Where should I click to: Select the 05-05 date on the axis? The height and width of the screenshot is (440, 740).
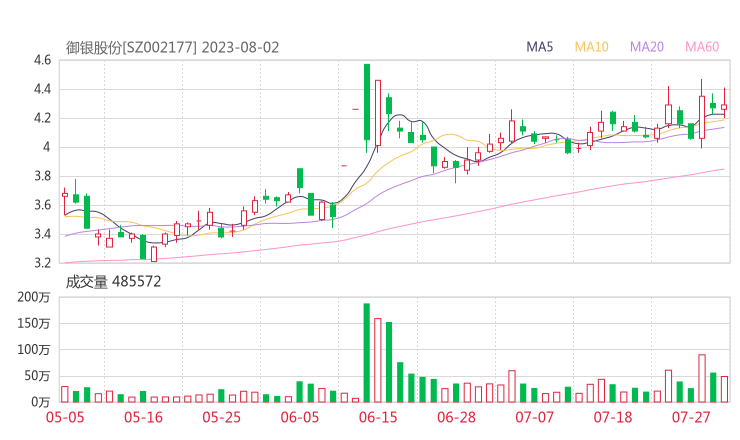pos(64,417)
